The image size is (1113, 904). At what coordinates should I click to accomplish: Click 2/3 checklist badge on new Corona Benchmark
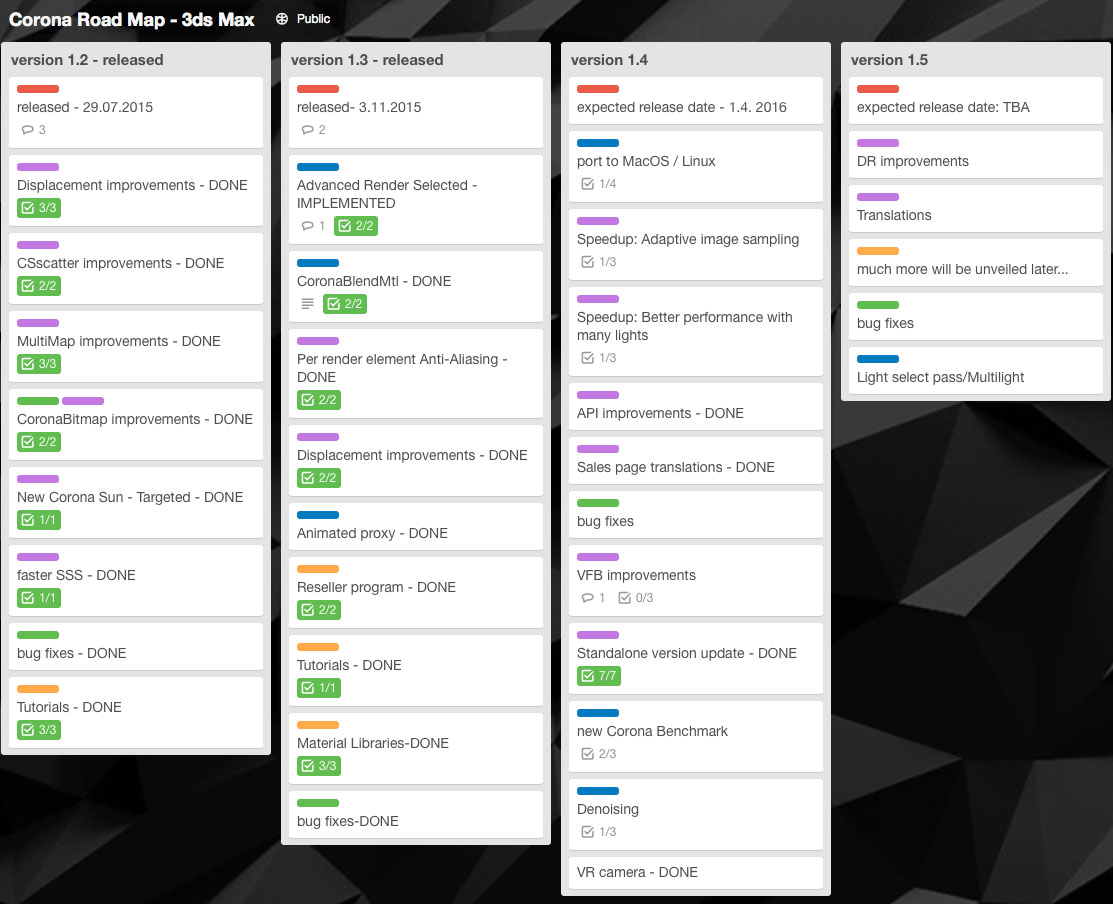click(x=598, y=754)
